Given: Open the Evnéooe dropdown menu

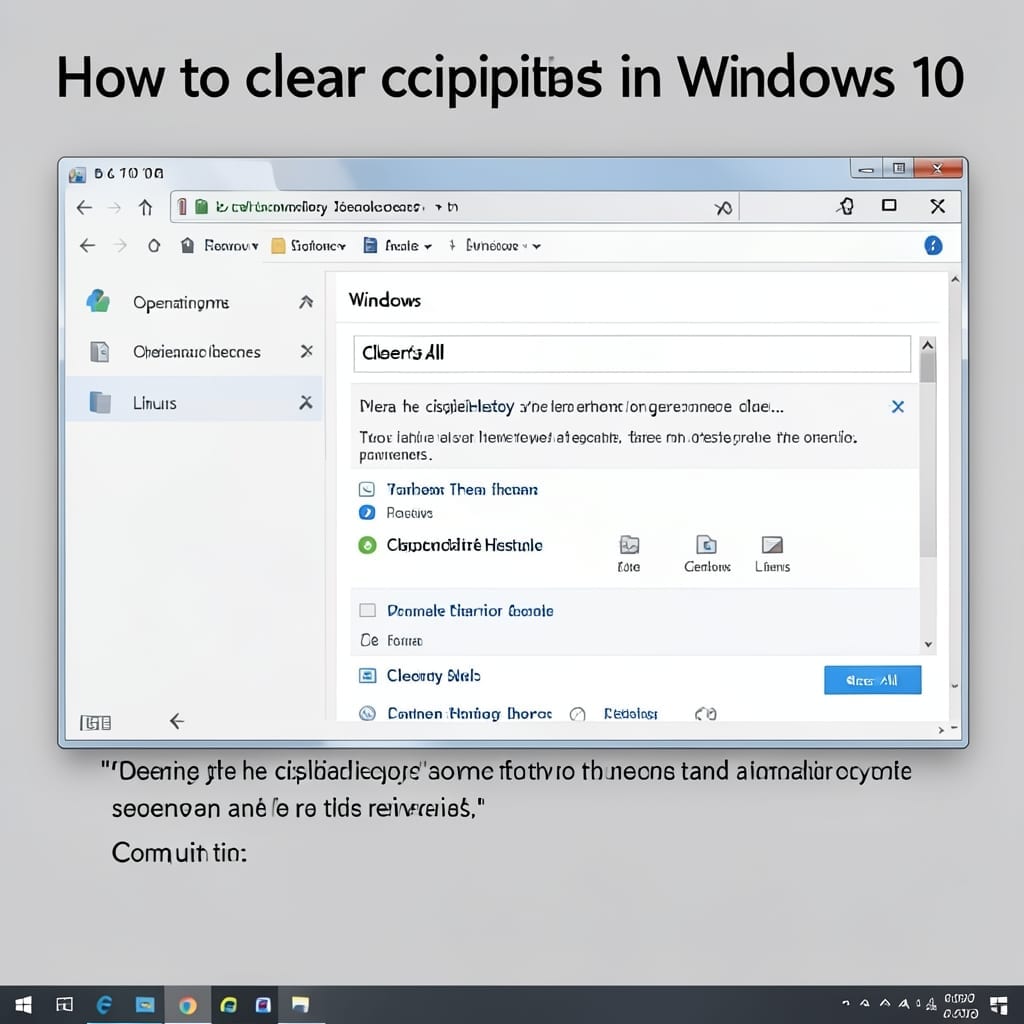Looking at the screenshot, I should (x=495, y=246).
